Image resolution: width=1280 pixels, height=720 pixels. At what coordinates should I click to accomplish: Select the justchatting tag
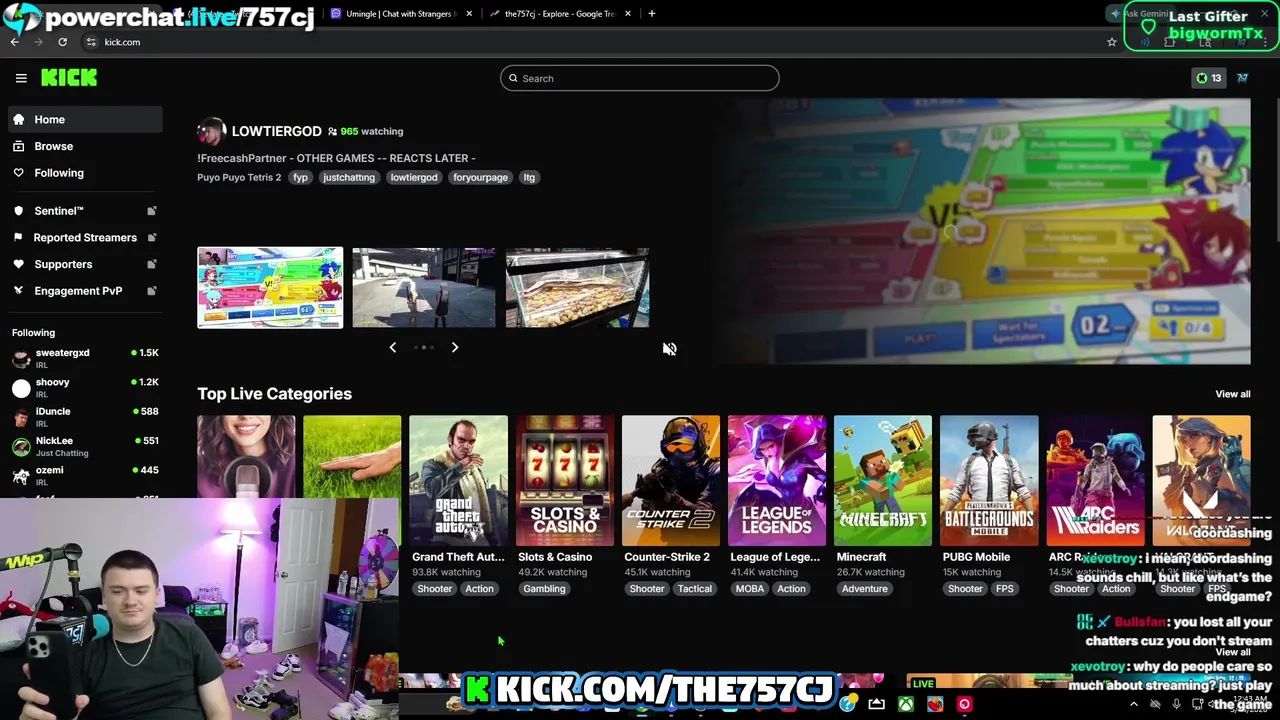click(348, 177)
